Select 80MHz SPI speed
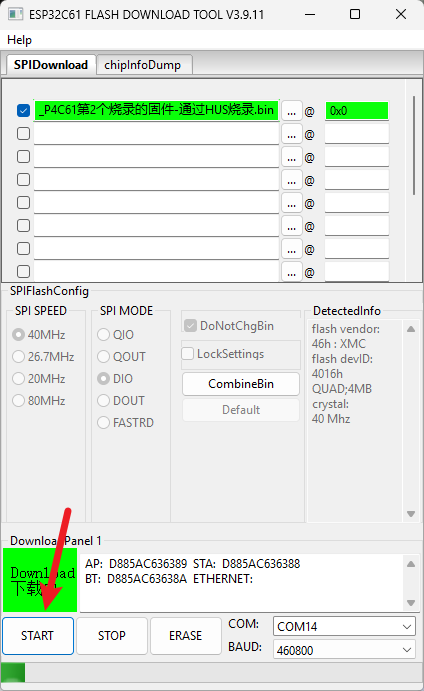Image resolution: width=424 pixels, height=691 pixels. coord(39,401)
